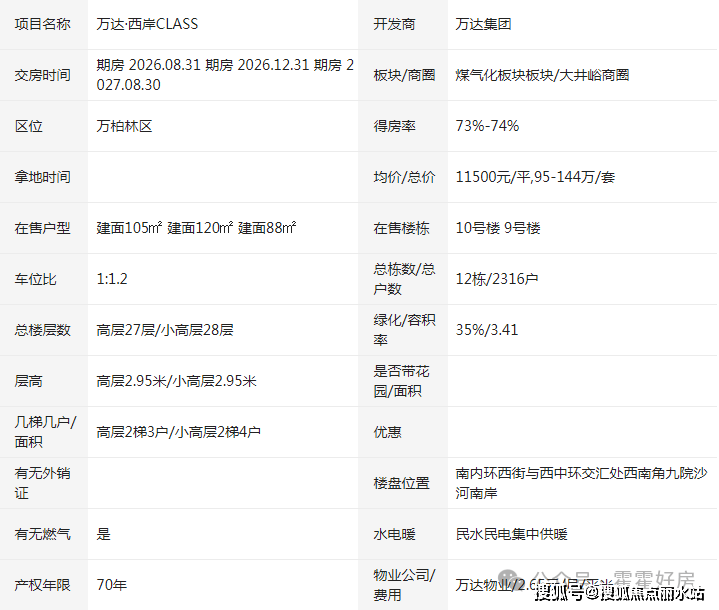Screen dimensions: 719x610
Task: Select the 物业公司/费用 label
Action: click(404, 585)
